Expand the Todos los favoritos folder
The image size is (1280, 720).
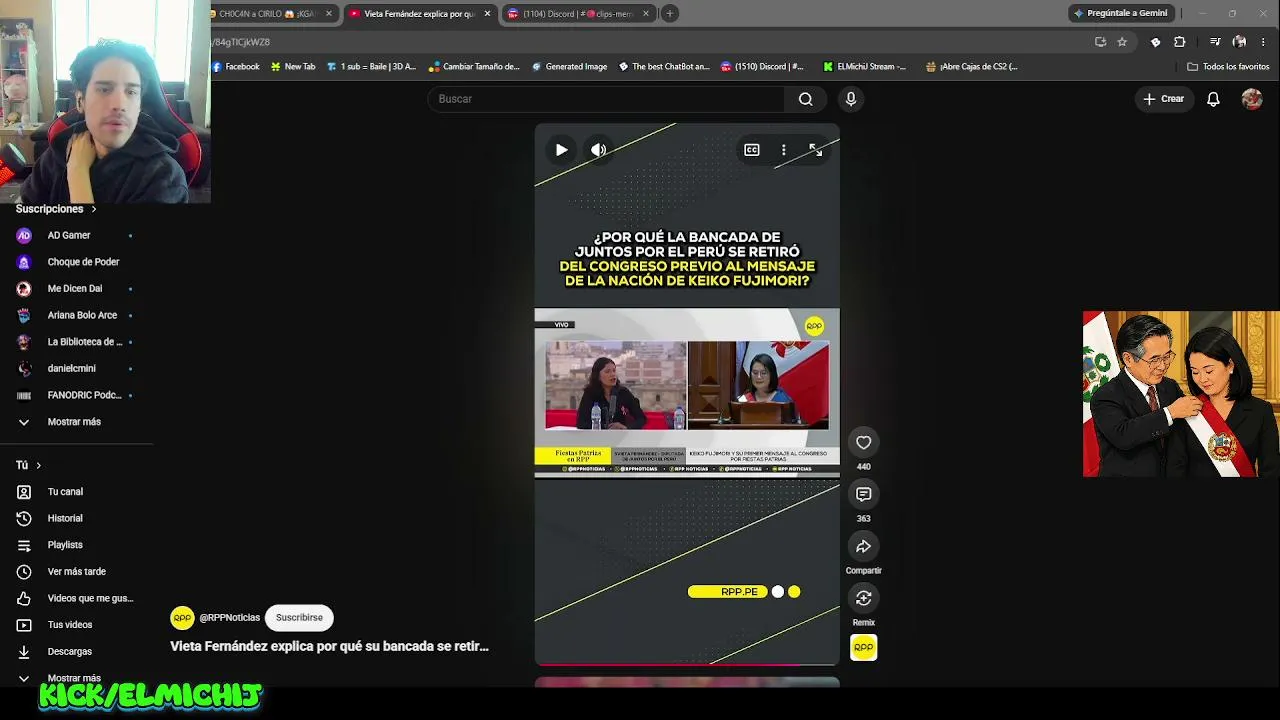pos(1228,67)
